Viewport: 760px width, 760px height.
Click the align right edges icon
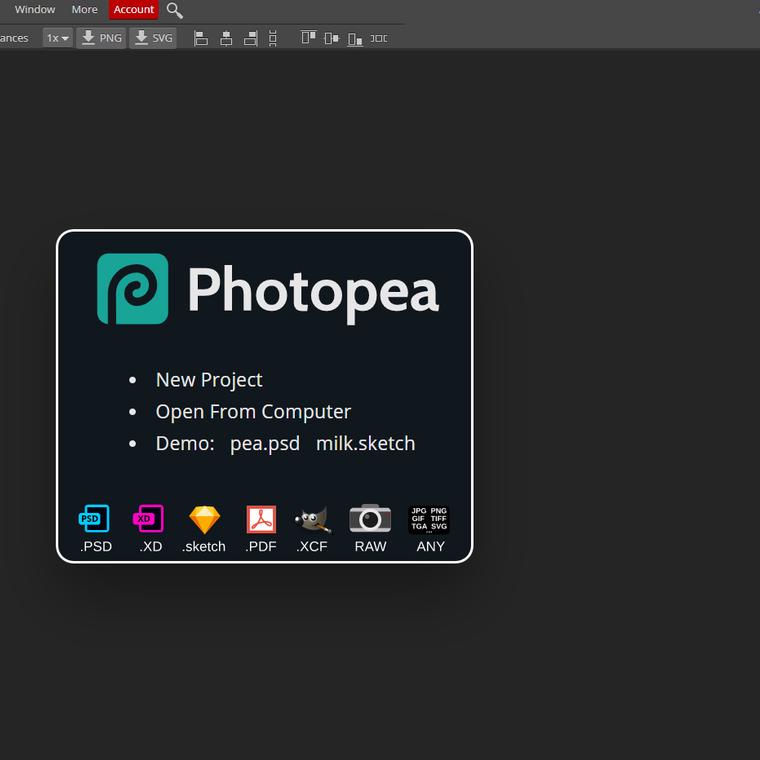(250, 38)
